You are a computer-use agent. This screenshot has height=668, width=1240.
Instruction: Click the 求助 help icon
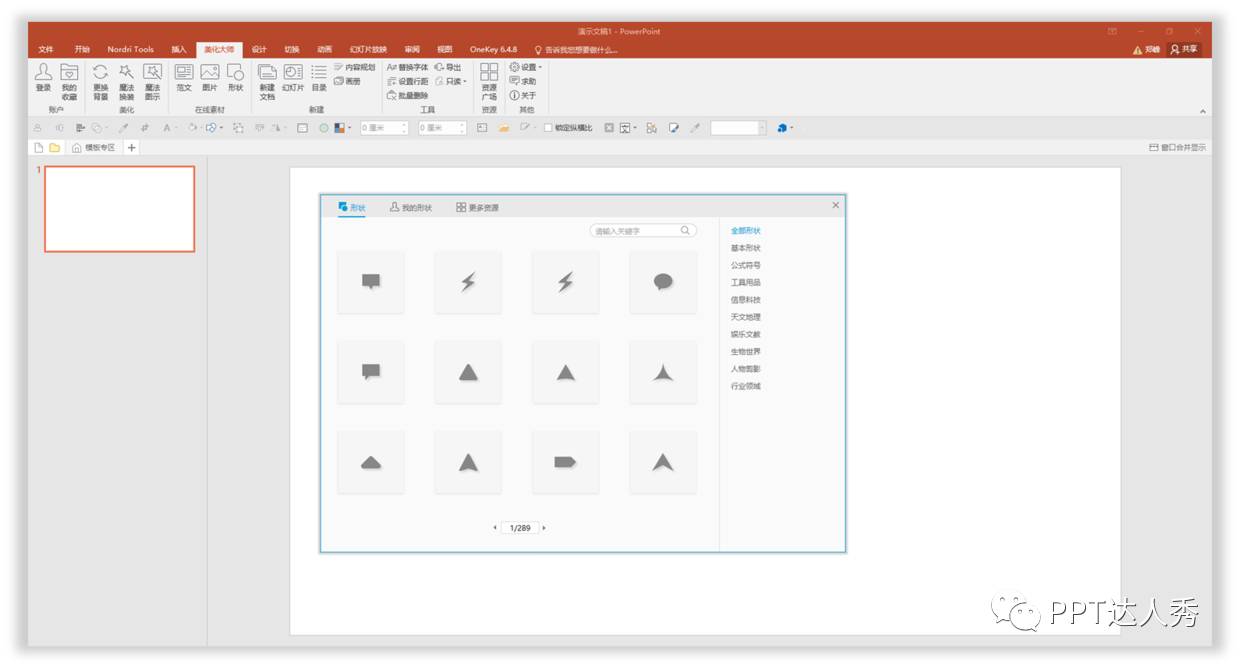pos(523,81)
